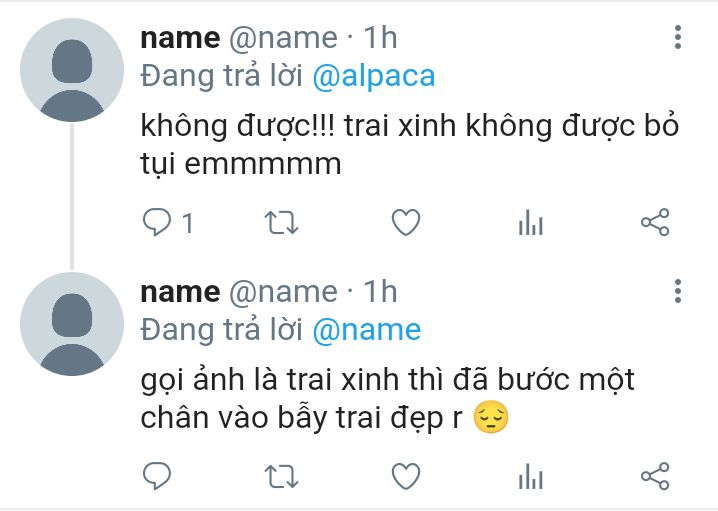Click the bold name on first tweet

pyautogui.click(x=180, y=38)
